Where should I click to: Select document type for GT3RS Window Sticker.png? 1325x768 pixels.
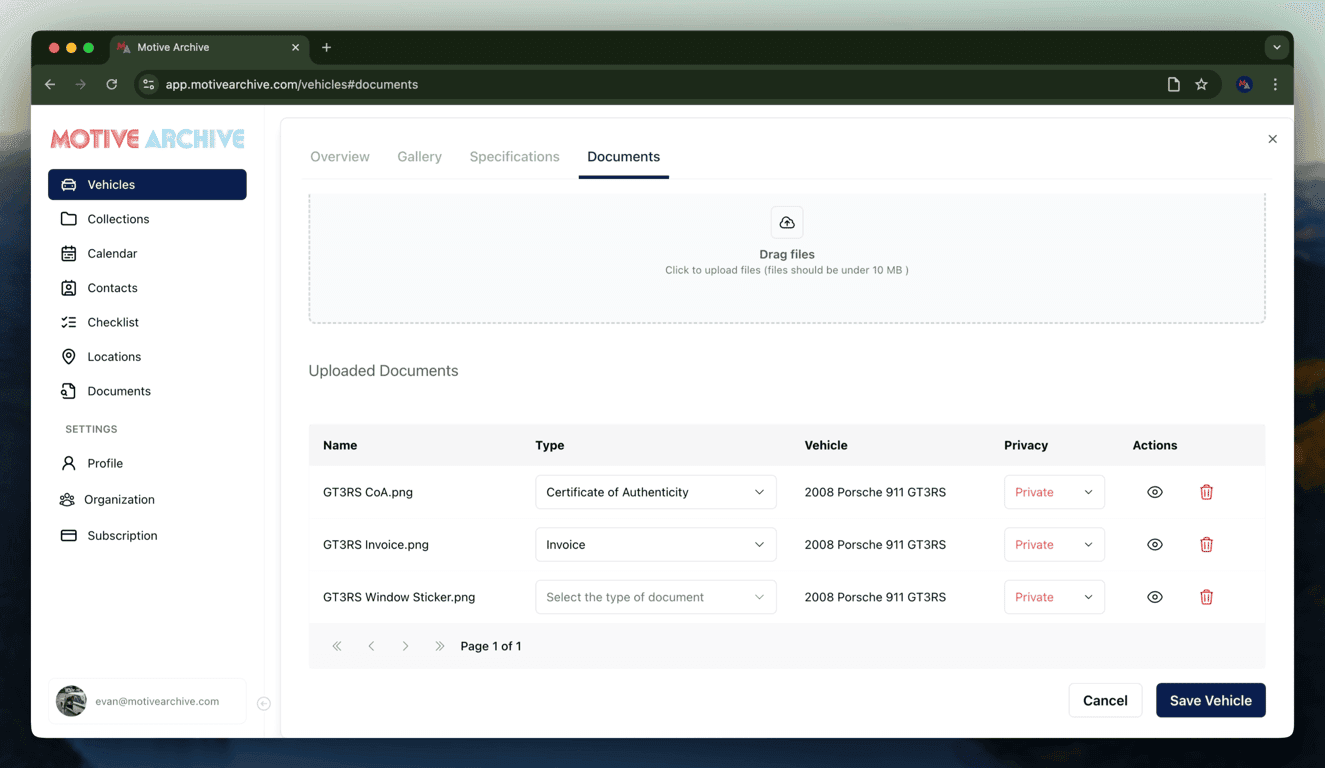(x=656, y=597)
